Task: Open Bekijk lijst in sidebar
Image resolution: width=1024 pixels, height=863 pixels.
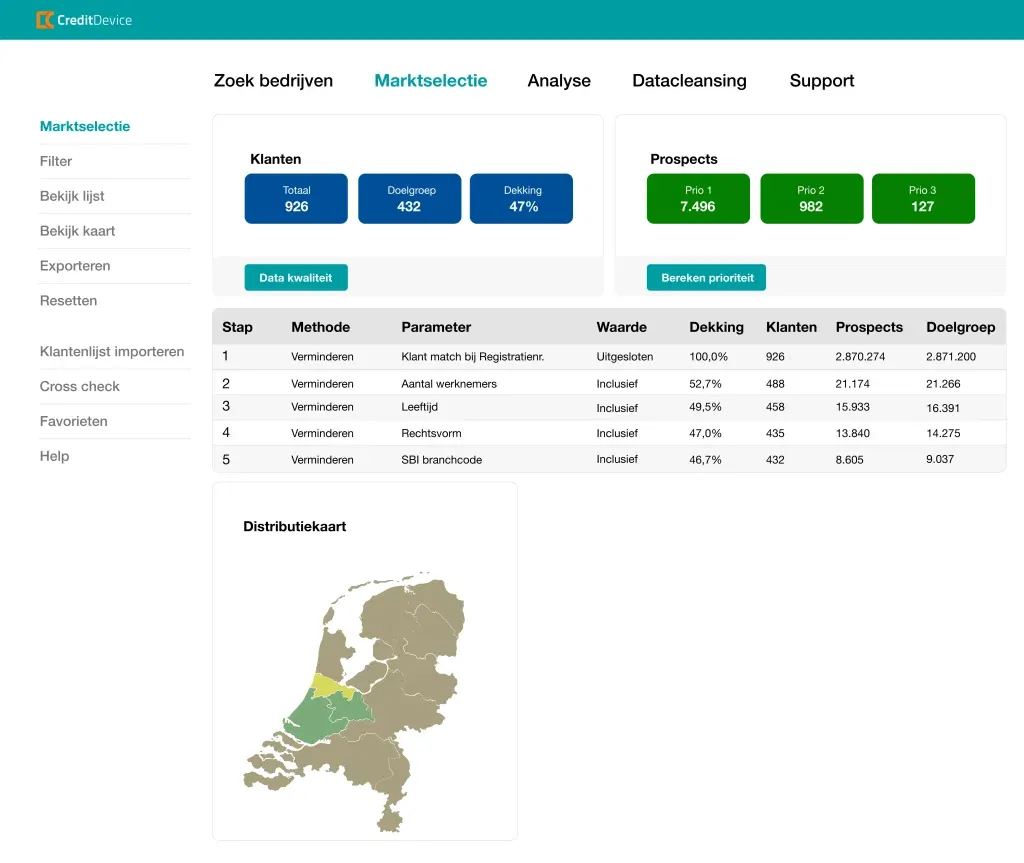Action: tap(72, 196)
